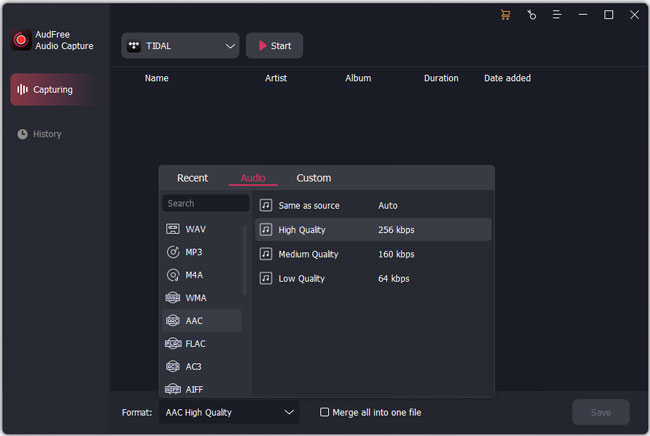Switch to the Custom tab

tap(313, 178)
